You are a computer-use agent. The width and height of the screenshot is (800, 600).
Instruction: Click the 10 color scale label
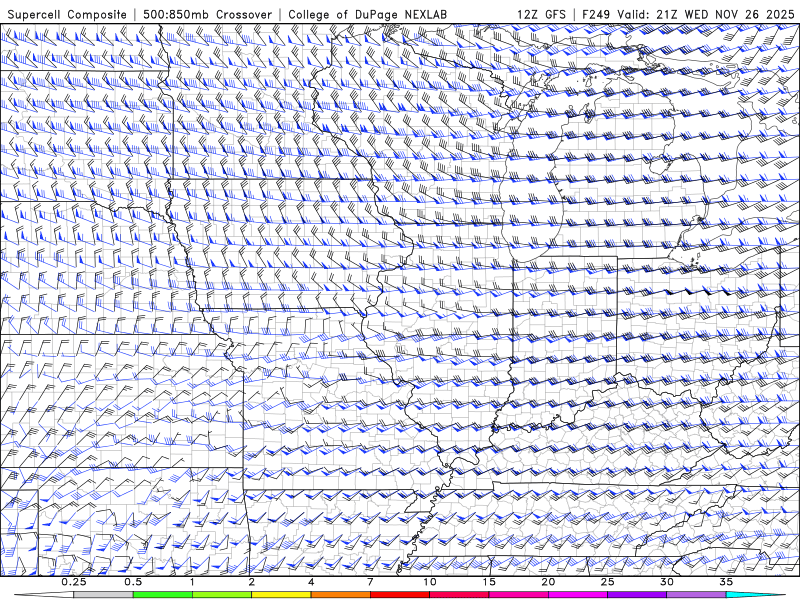430,582
